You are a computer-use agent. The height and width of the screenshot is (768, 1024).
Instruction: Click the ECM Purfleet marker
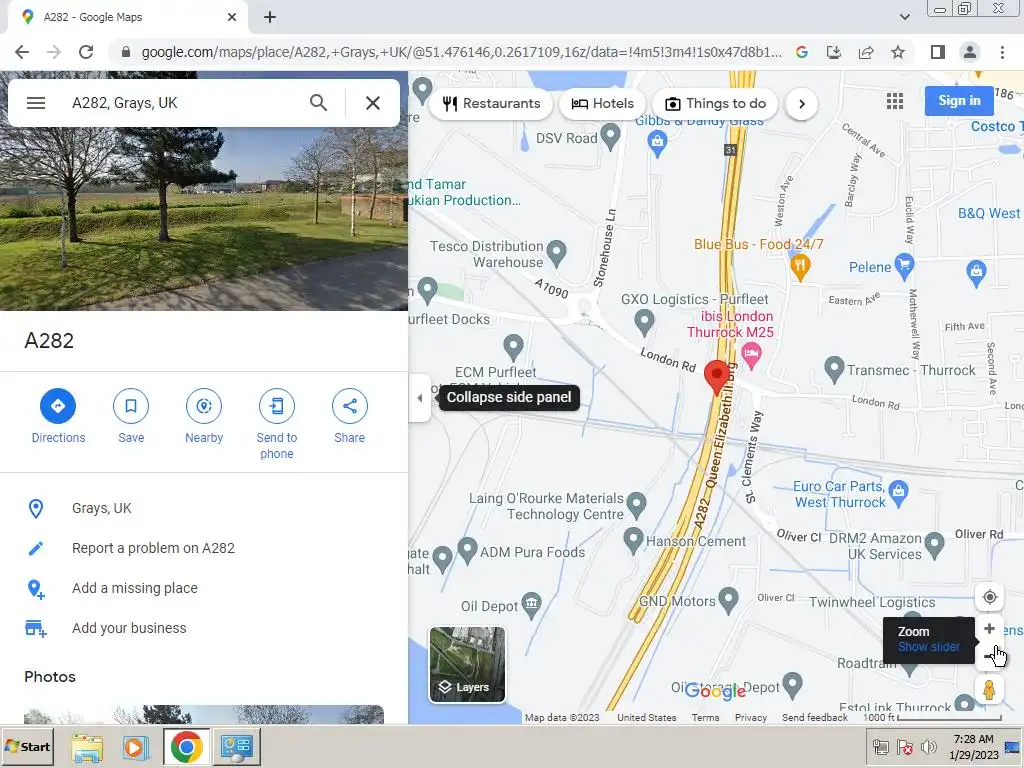coord(513,346)
